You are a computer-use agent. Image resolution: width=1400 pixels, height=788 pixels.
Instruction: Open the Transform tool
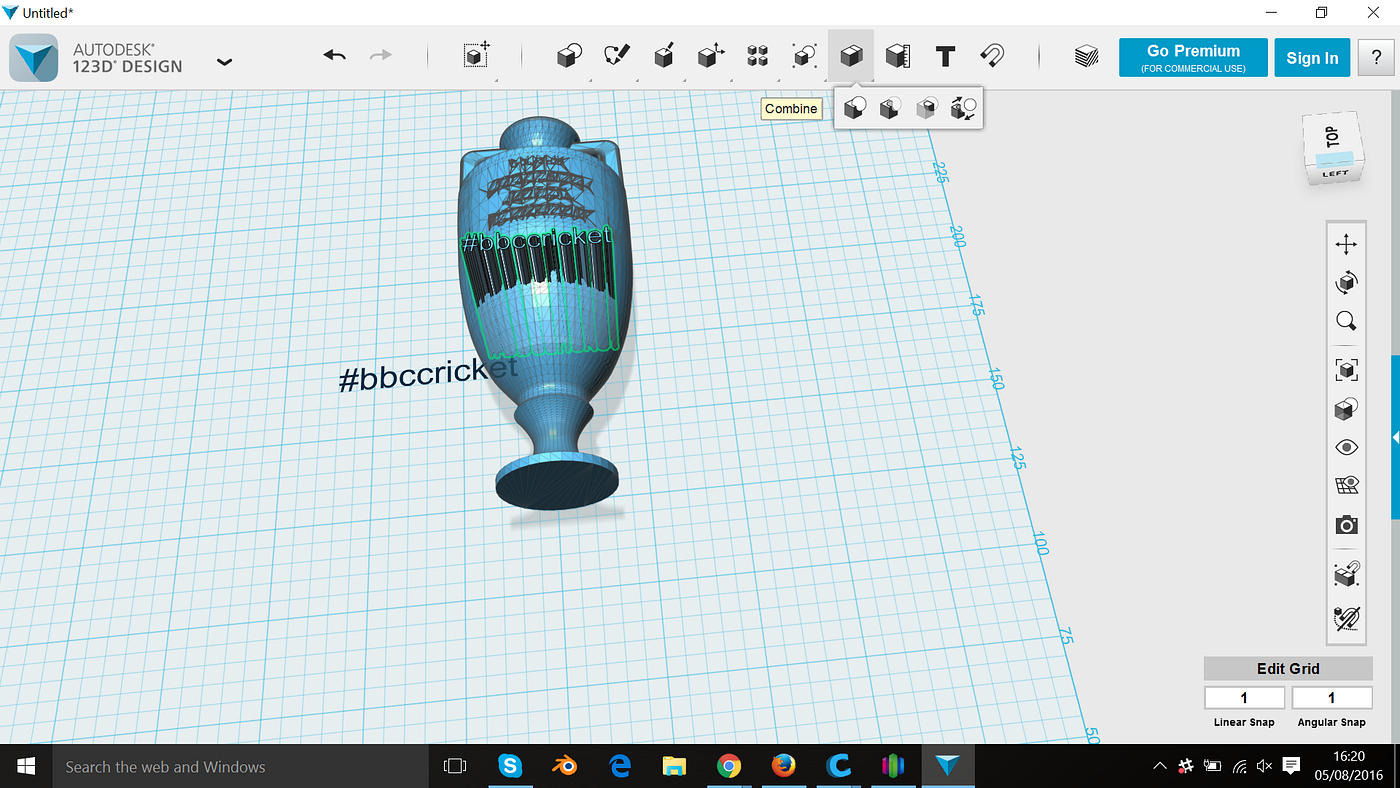477,56
